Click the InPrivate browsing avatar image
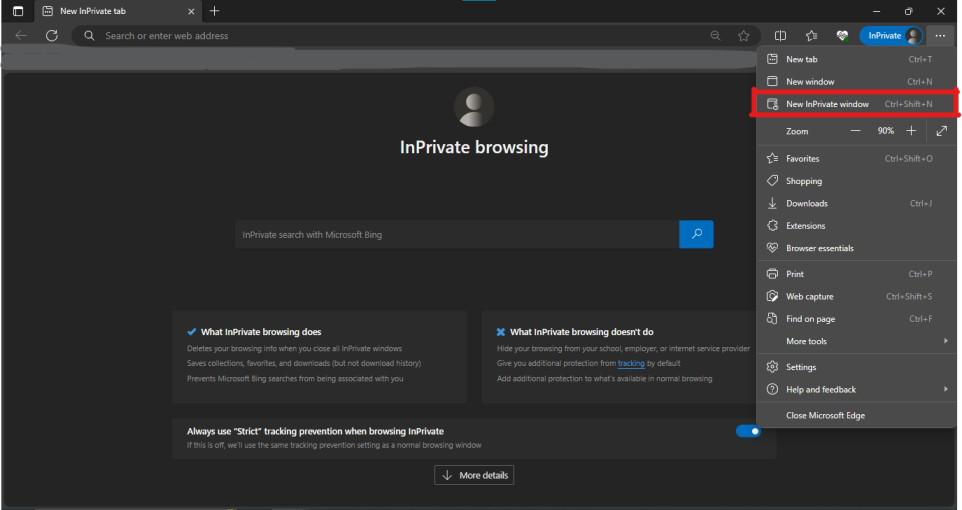 (474, 107)
